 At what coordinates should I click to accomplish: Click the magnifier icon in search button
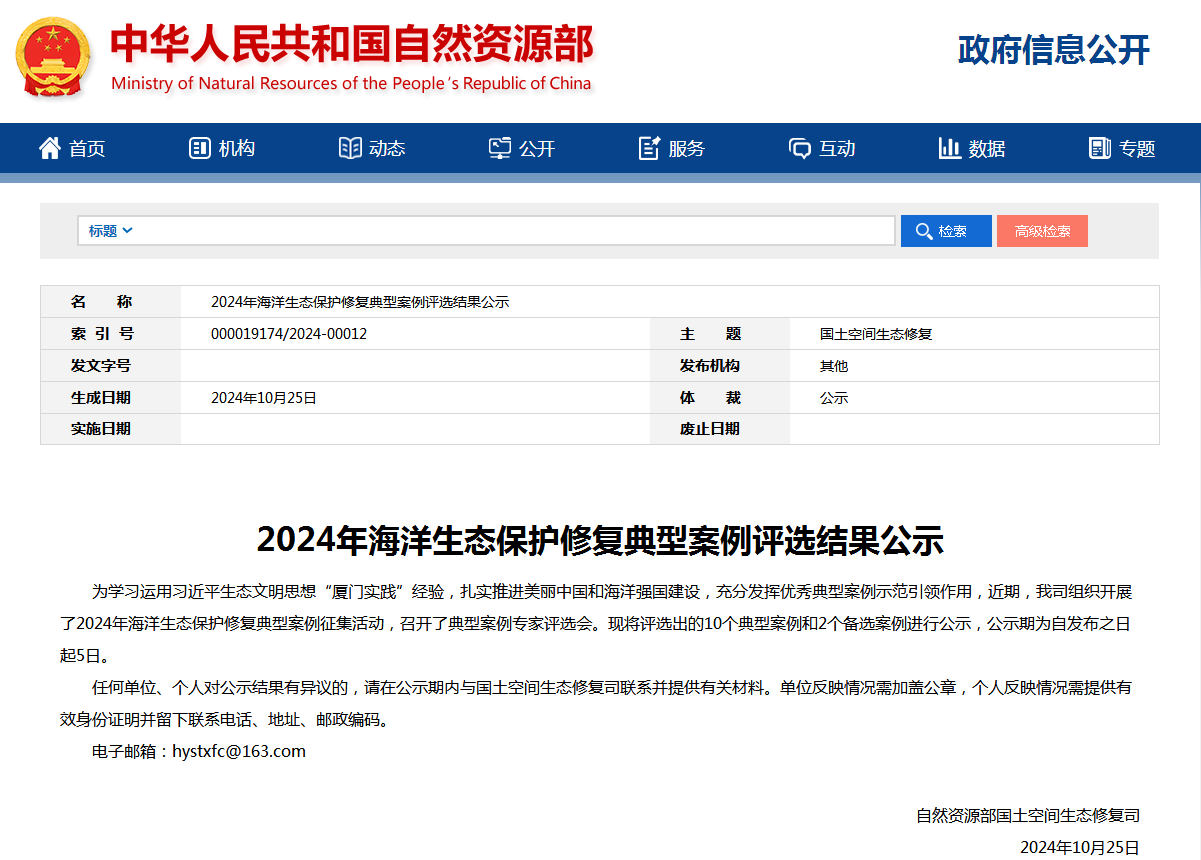[x=923, y=231]
